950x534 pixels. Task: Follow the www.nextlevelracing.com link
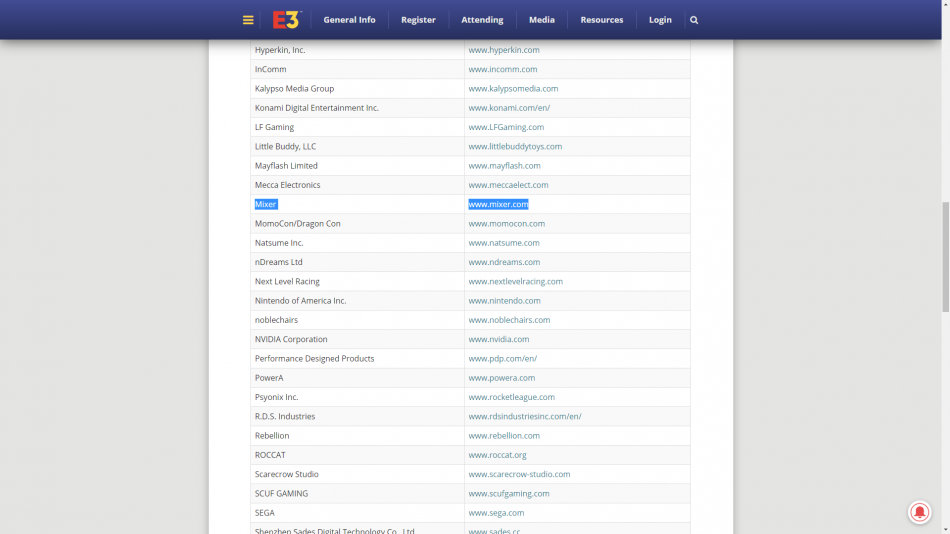tap(516, 281)
